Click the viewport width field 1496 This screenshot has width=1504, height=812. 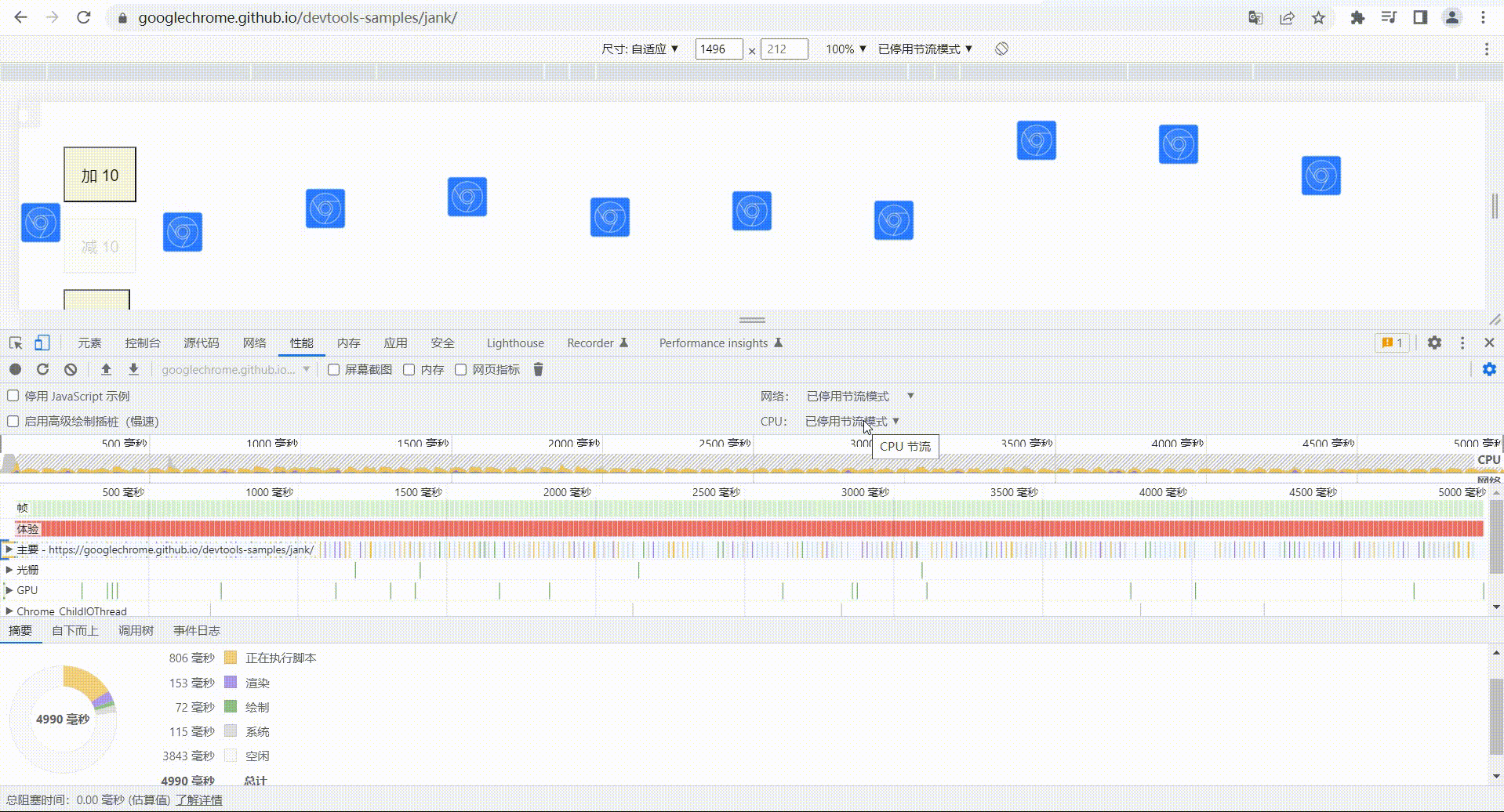click(x=719, y=49)
